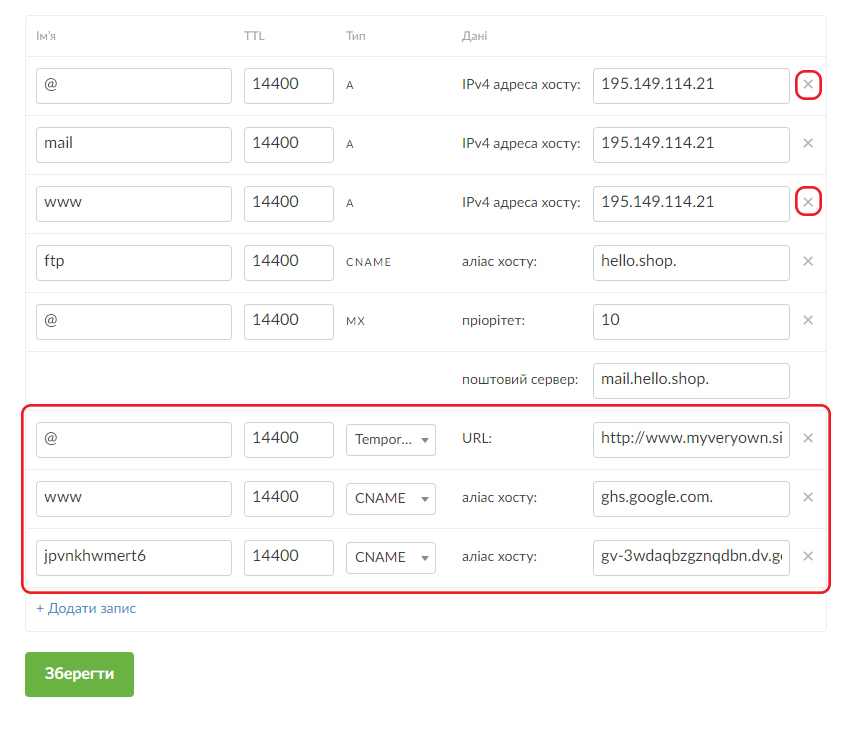Click the MX priority field showing 10
This screenshot has height=729, width=862.
691,321
